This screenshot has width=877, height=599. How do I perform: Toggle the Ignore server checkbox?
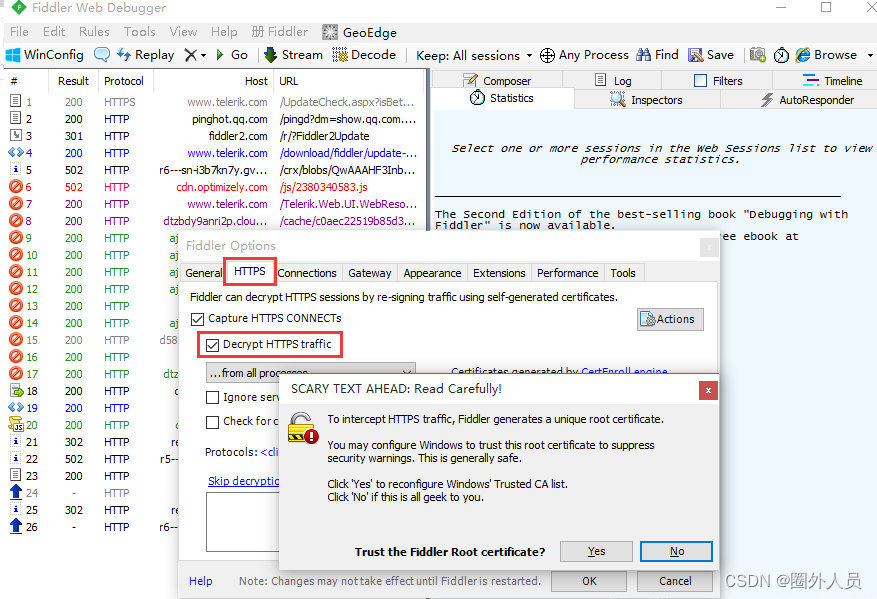point(212,398)
